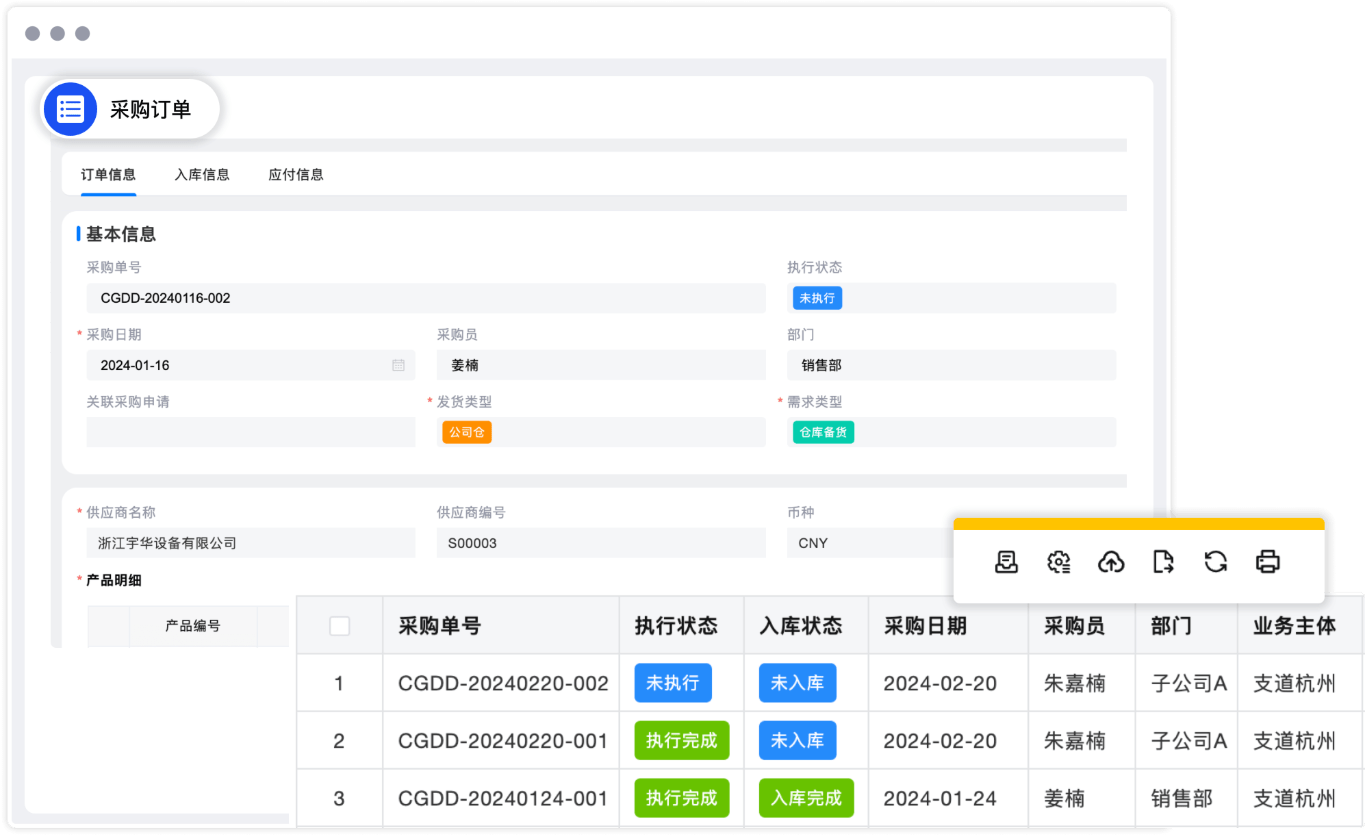Open the settings gear icon on the toolbar
Image resolution: width=1365 pixels, height=835 pixels.
point(1059,562)
